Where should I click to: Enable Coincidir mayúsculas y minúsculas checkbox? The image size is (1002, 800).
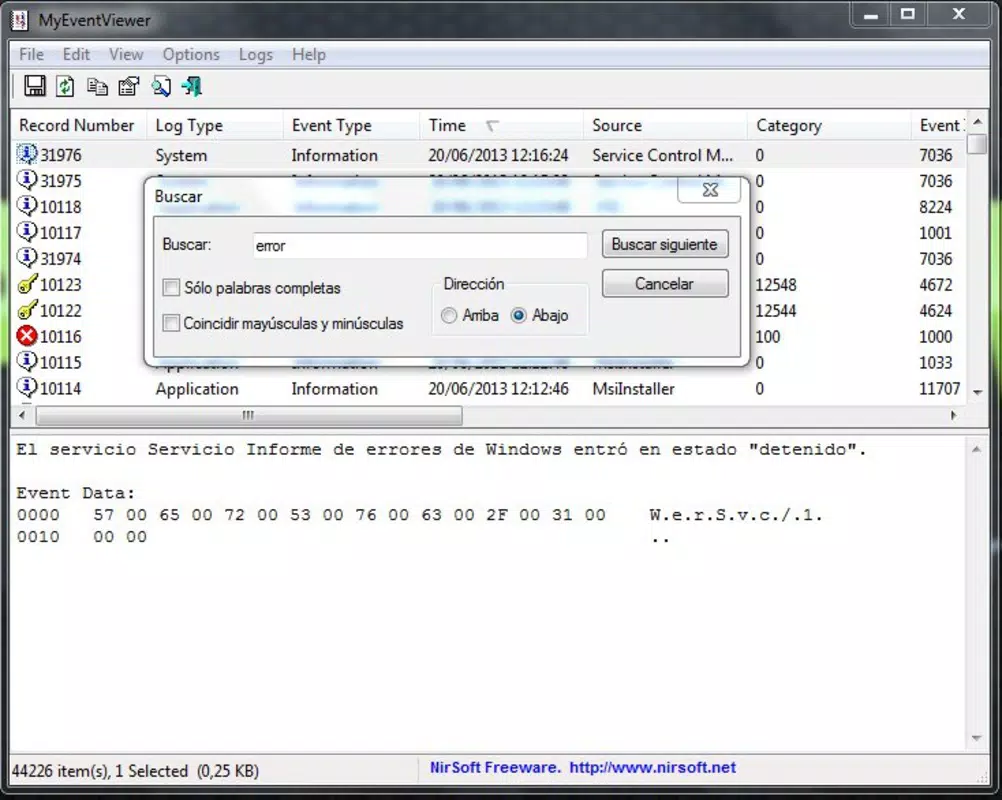click(171, 323)
